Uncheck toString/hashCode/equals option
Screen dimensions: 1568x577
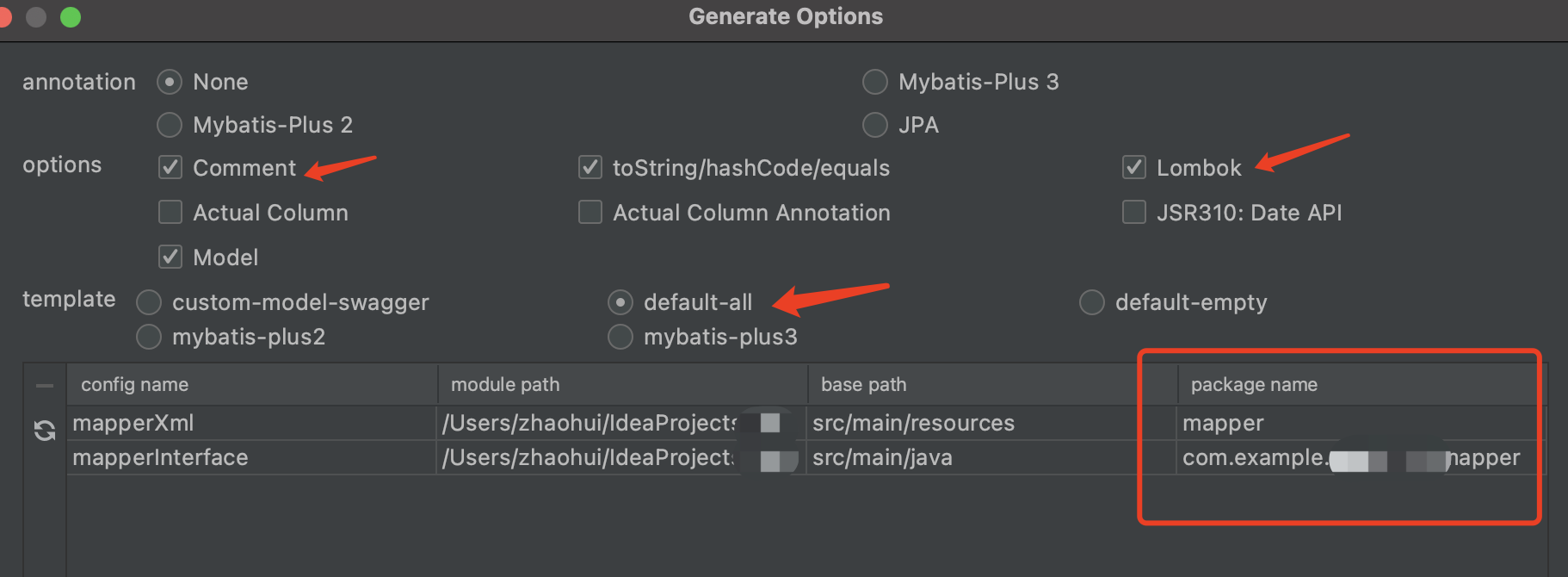coord(590,167)
